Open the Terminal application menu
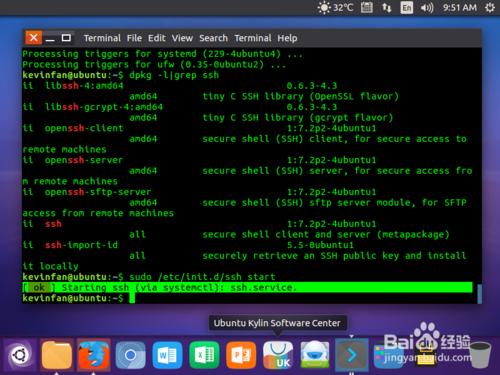The image size is (500, 375). (102, 38)
